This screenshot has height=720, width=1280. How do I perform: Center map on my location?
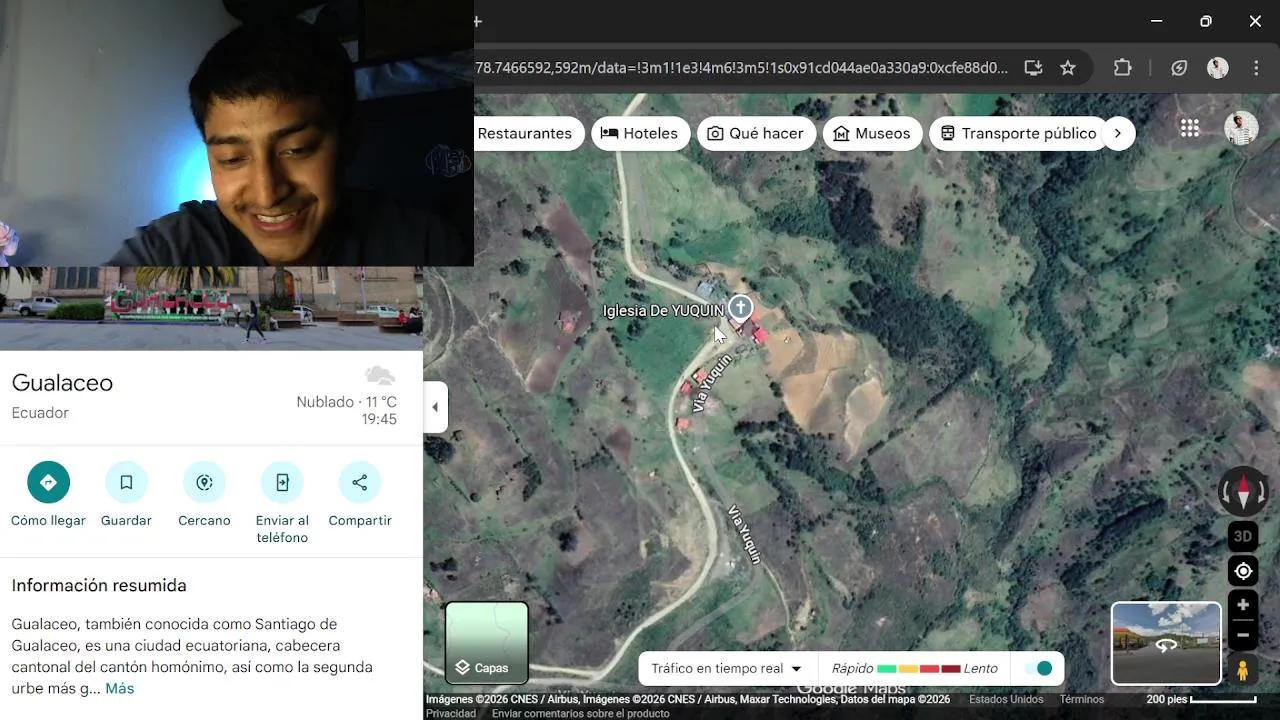coord(1243,571)
